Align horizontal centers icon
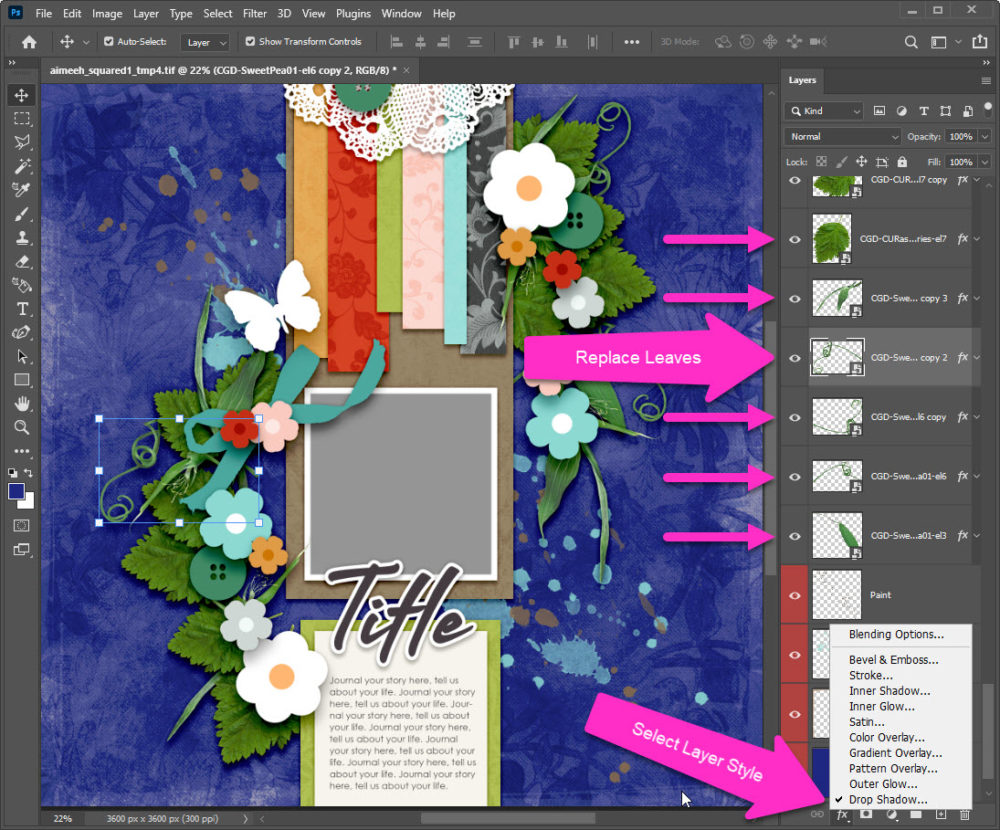Image resolution: width=1000 pixels, height=830 pixels. 420,42
